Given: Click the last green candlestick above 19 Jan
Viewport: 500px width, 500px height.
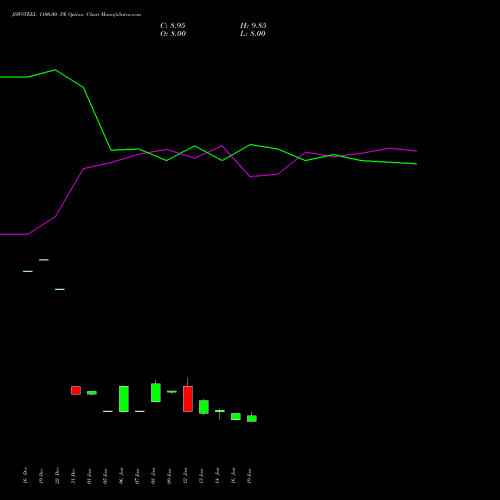Looking at the screenshot, I should point(252,418).
